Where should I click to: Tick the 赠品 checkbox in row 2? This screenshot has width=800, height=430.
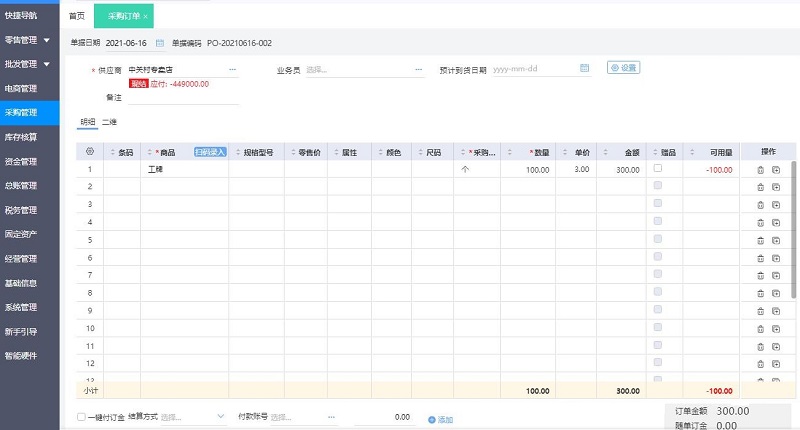point(658,185)
